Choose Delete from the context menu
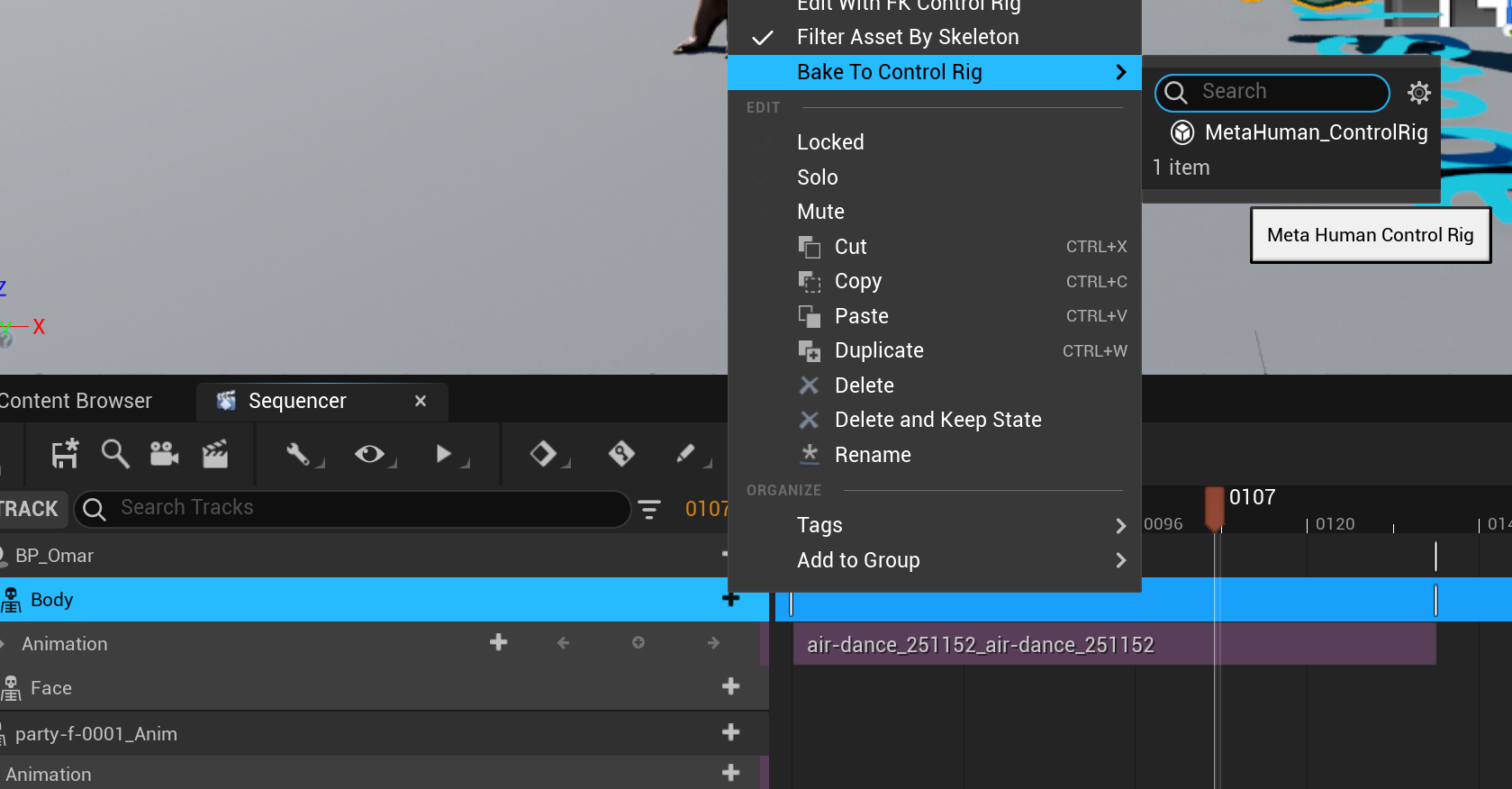Screen dimensions: 1512x789 coord(935,385)
